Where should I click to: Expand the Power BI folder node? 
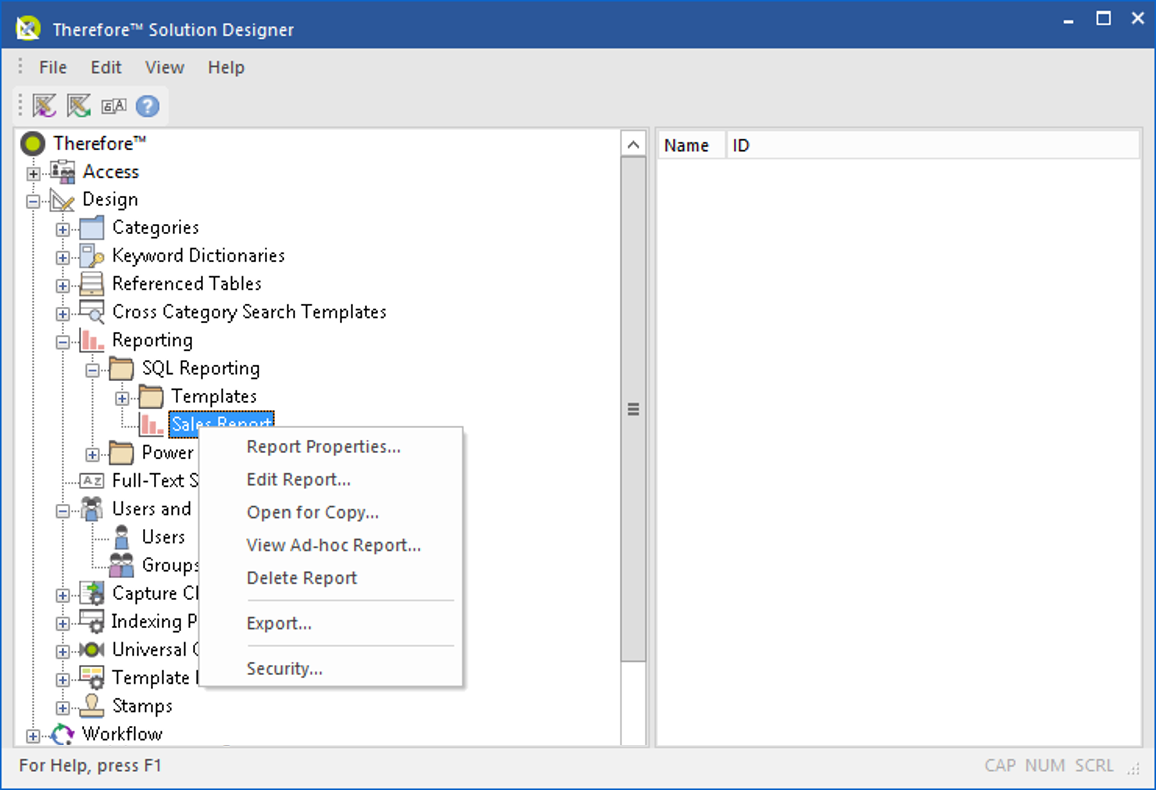coord(91,452)
